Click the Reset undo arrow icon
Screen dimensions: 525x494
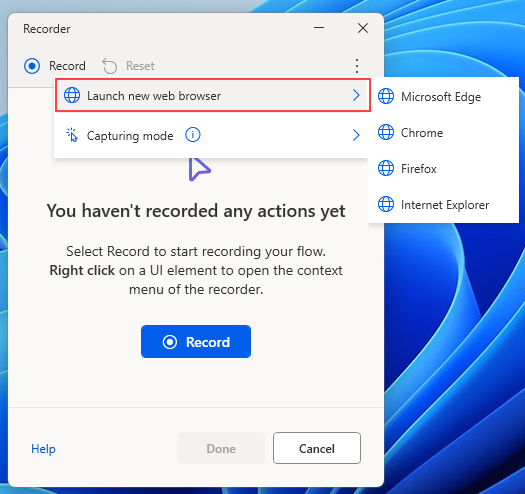click(109, 66)
